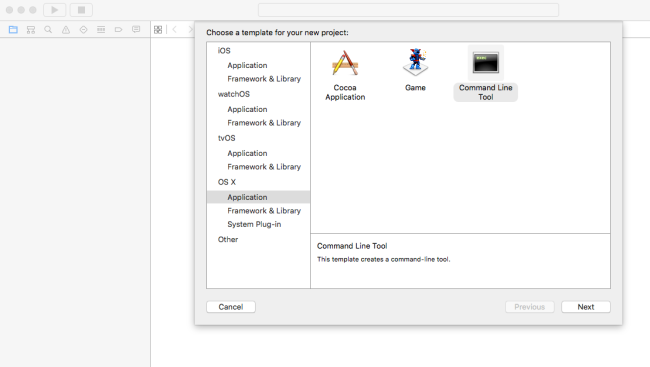
Task: Select the Command Line Tool template
Action: tap(485, 73)
